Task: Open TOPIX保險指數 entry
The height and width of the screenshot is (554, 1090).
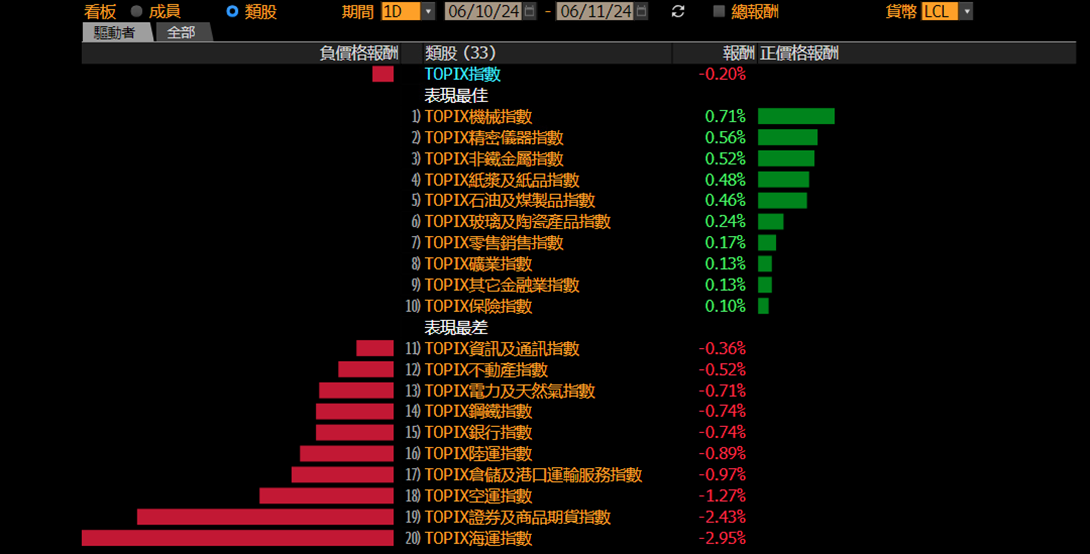Action: 478,306
